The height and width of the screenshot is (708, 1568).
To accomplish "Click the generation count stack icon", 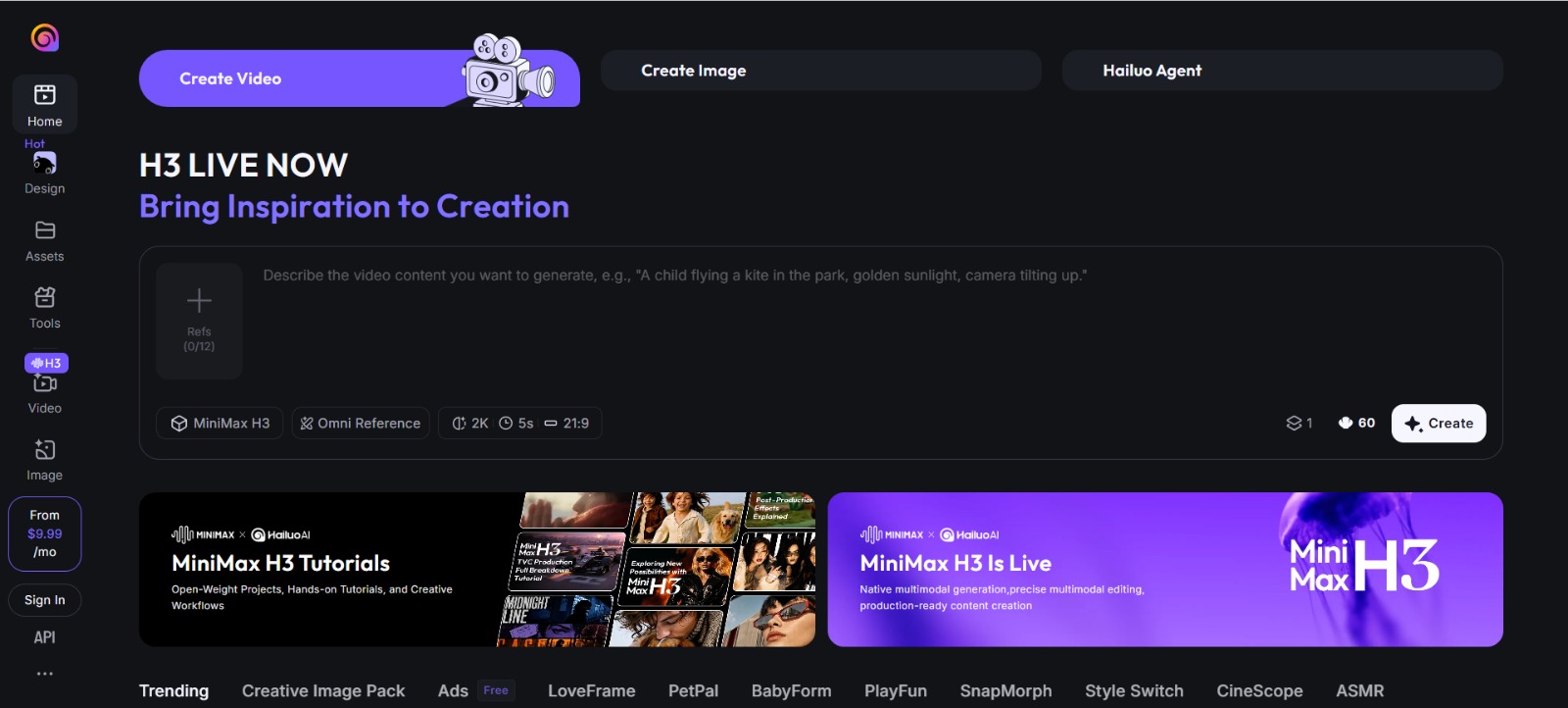I will point(1294,423).
